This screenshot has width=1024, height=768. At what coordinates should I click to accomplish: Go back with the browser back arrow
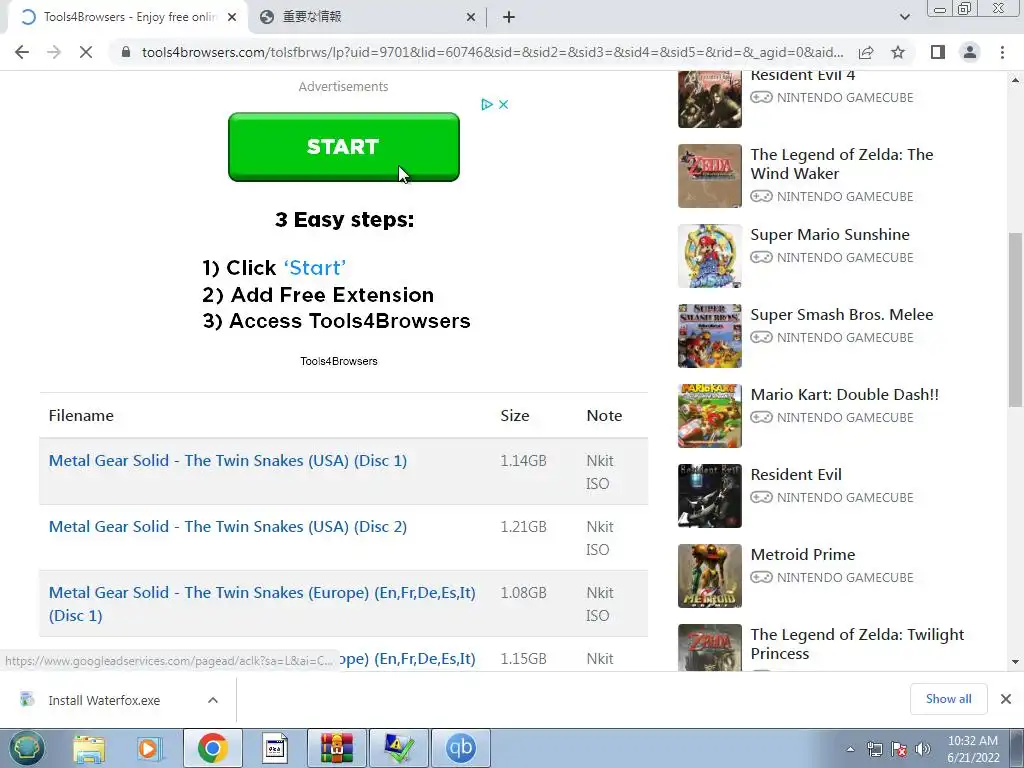(22, 52)
